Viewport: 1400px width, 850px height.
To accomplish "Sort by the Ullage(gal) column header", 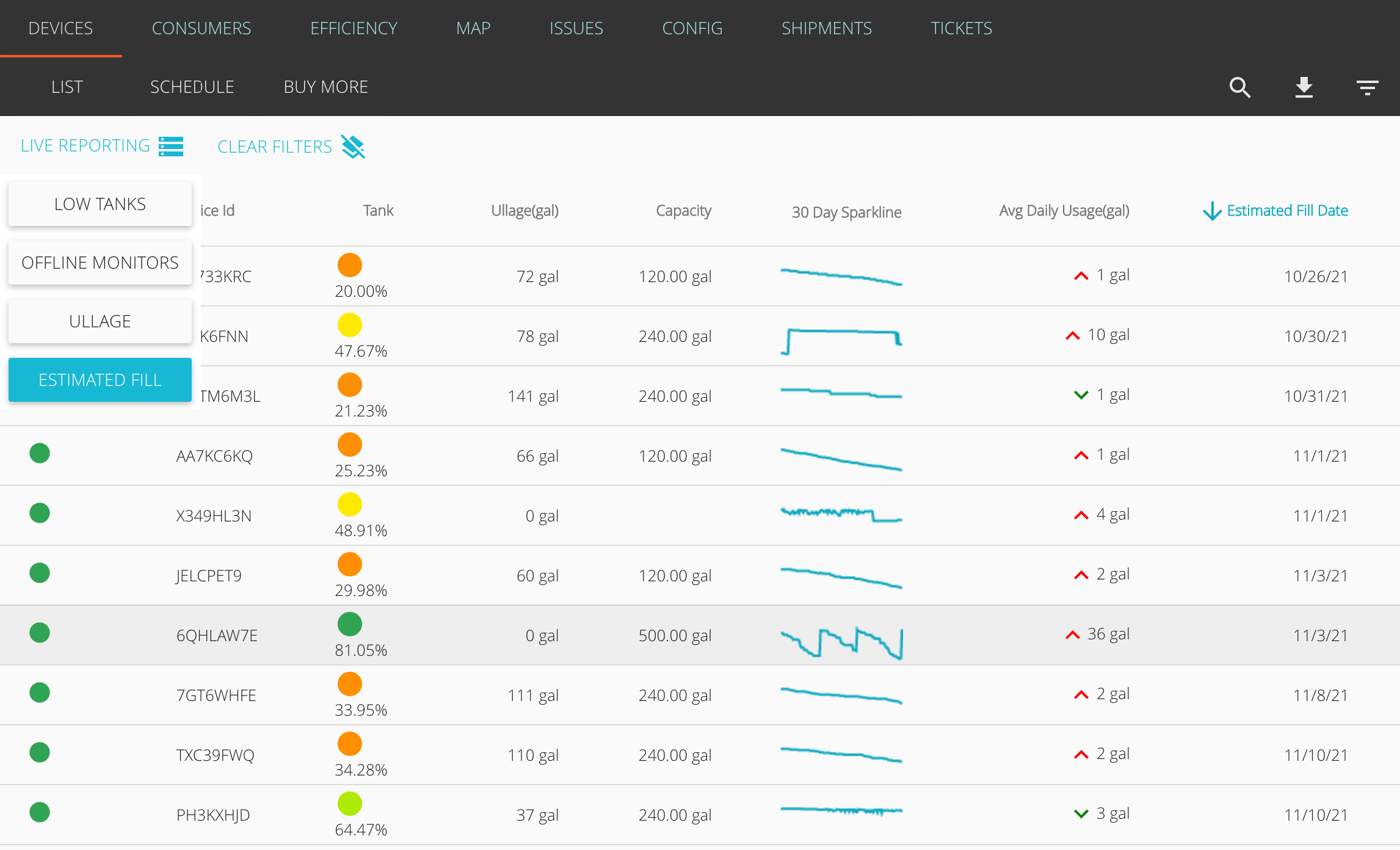I will pyautogui.click(x=524, y=211).
